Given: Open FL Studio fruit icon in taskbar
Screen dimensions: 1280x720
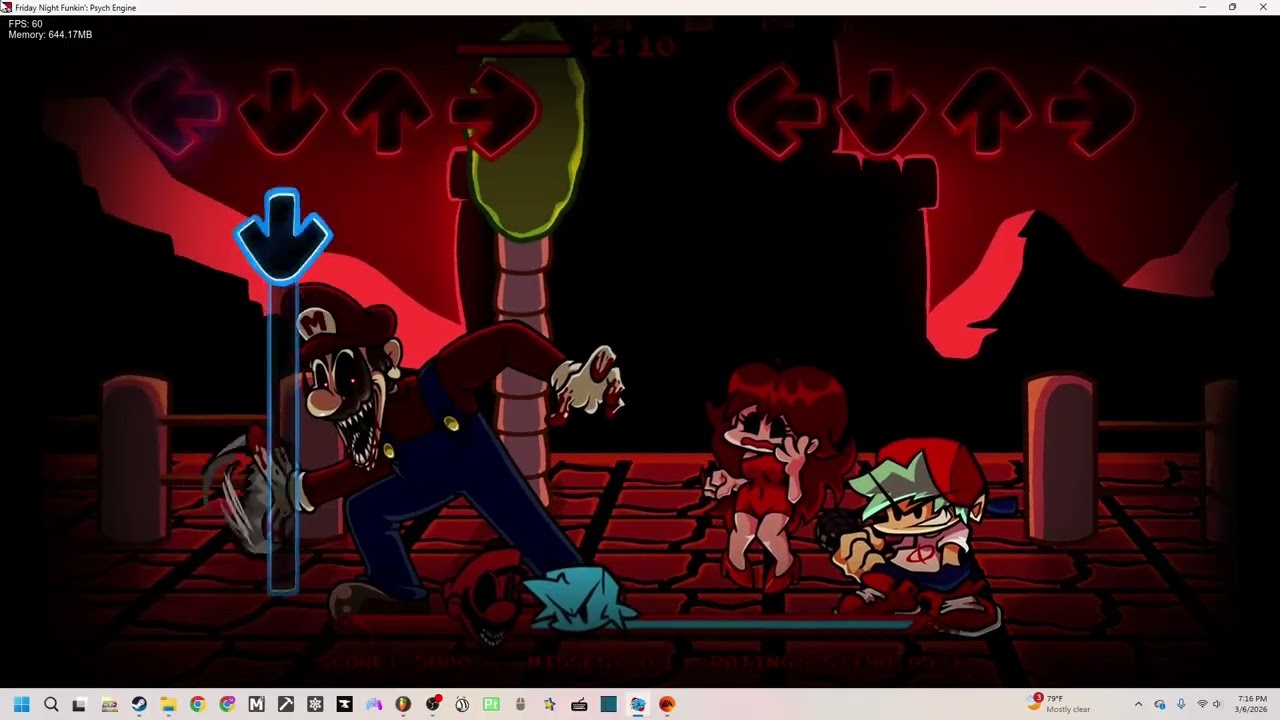Looking at the screenshot, I should coord(403,704).
